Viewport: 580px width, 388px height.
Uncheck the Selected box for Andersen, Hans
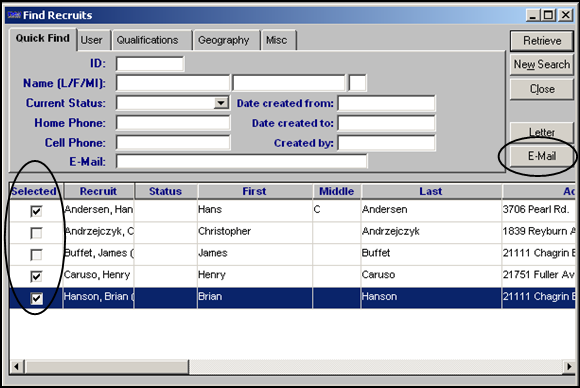point(36,211)
